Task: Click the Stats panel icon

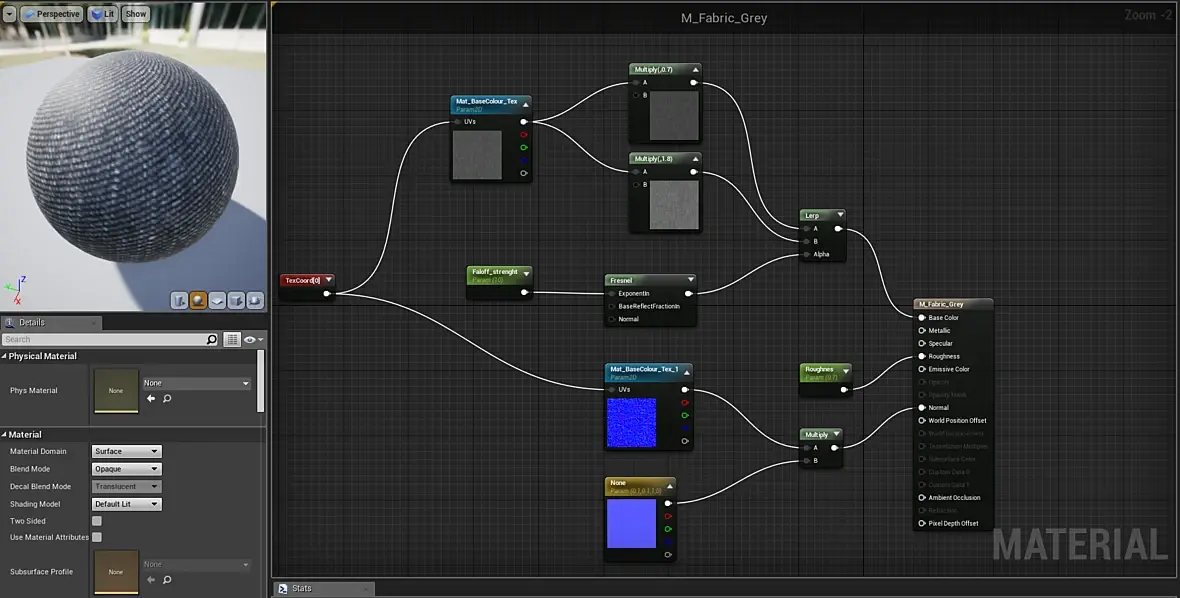Action: 283,588
